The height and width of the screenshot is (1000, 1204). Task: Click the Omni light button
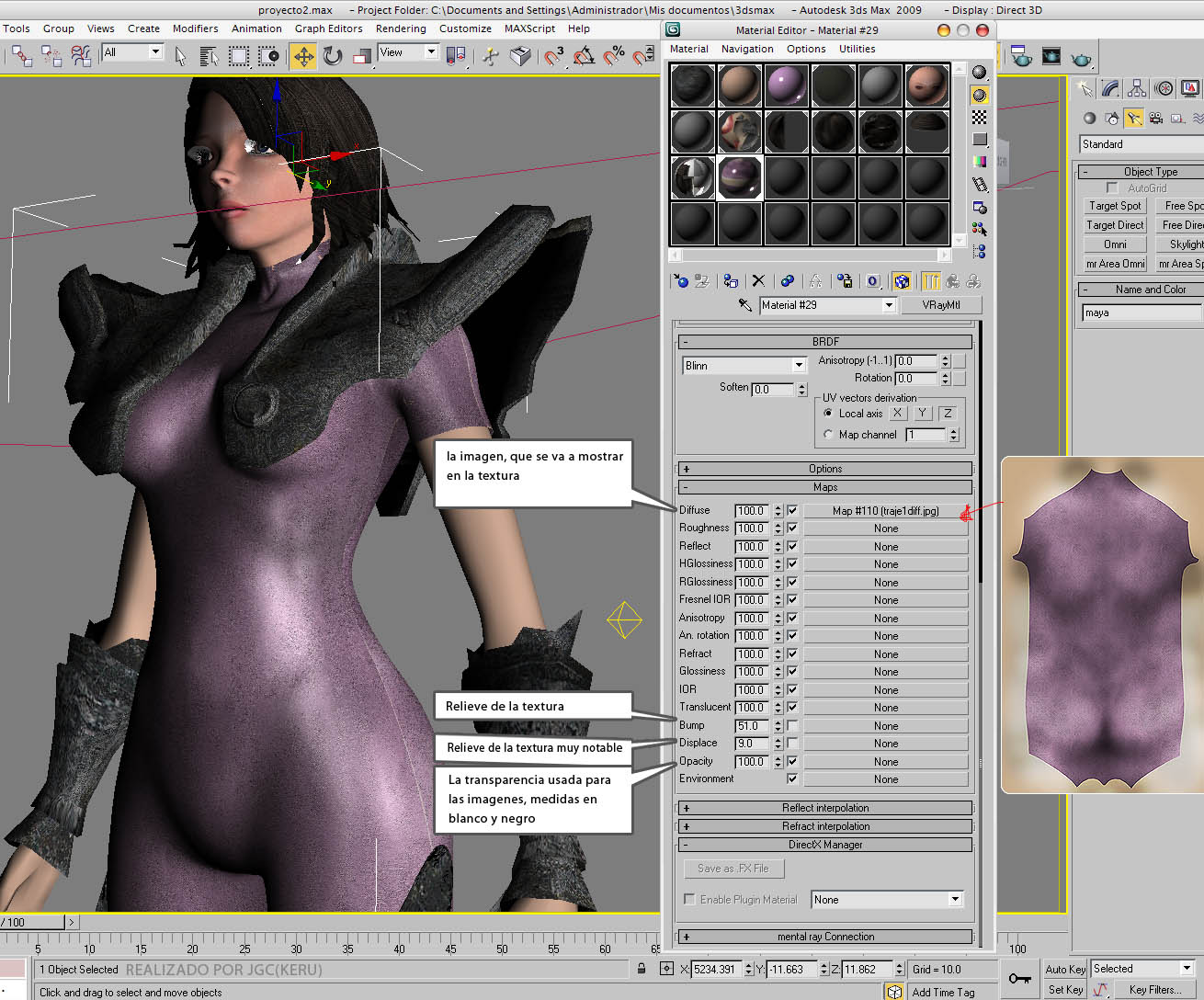1115,244
